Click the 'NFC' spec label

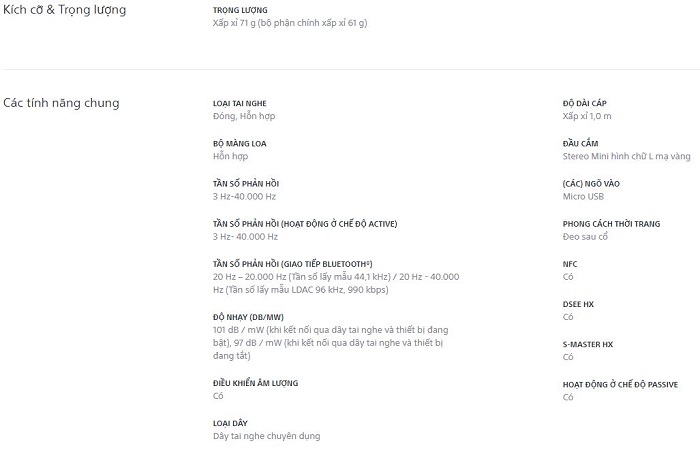[x=570, y=264]
